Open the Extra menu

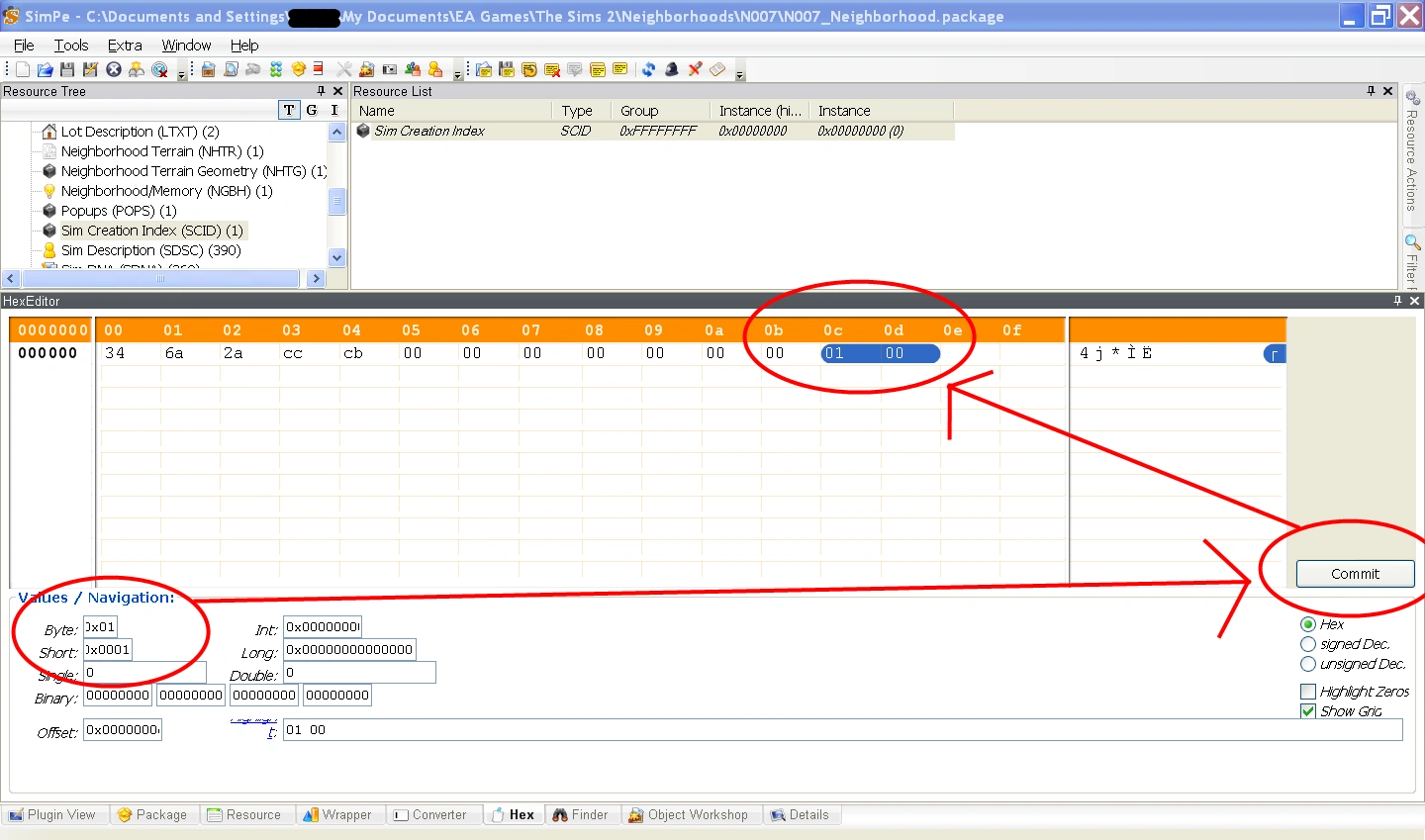125,46
